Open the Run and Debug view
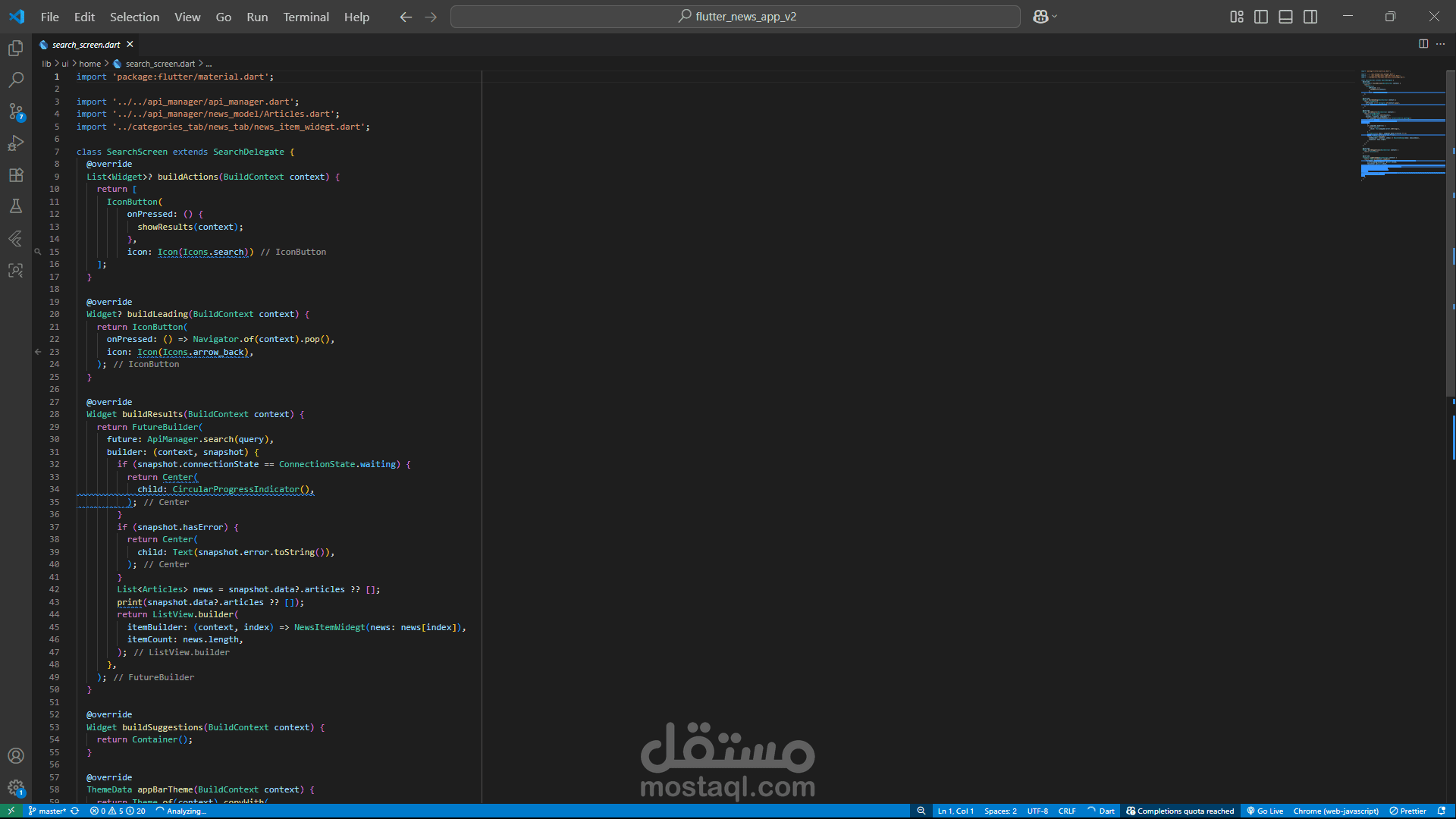The width and height of the screenshot is (1456, 819). (x=16, y=143)
